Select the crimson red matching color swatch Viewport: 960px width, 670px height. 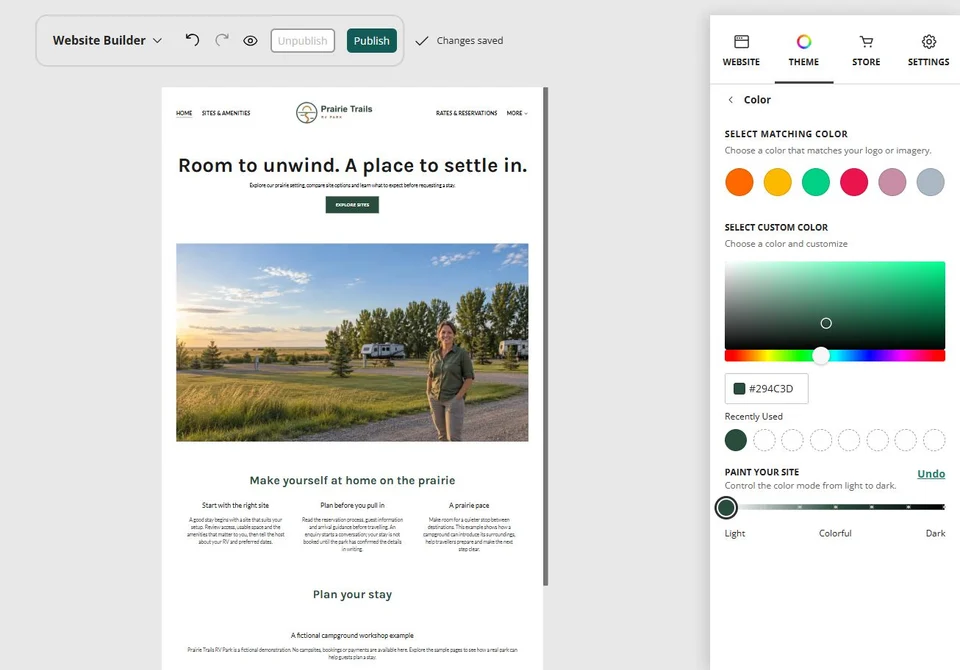[x=854, y=183]
